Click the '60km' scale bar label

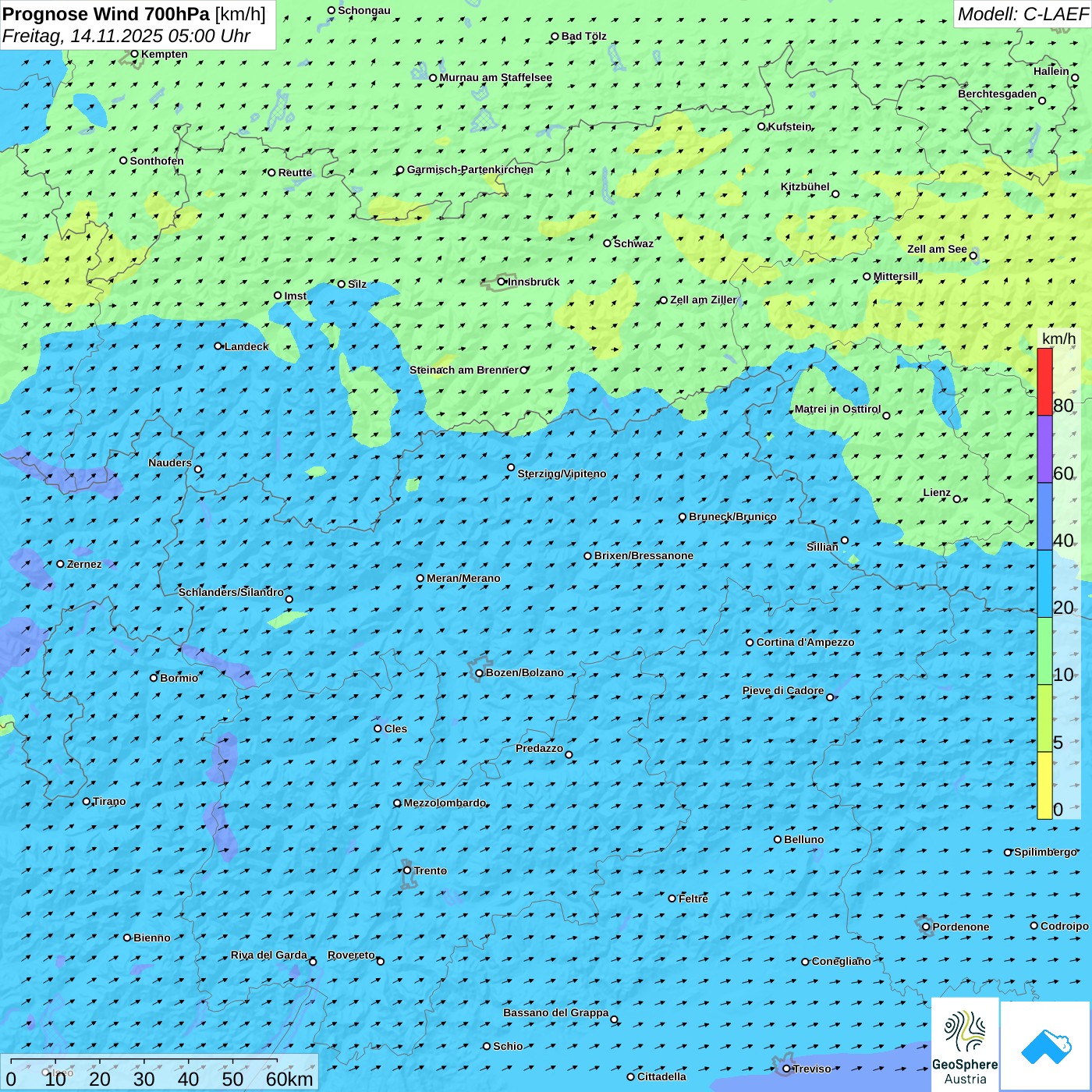(x=289, y=1079)
